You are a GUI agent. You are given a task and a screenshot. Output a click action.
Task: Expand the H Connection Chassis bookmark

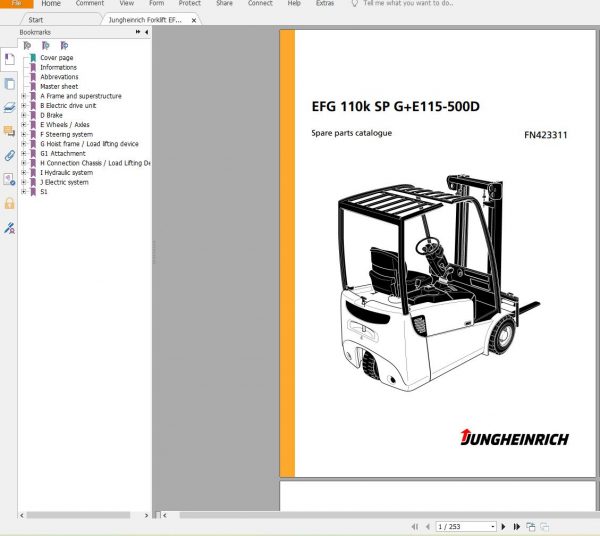24,163
